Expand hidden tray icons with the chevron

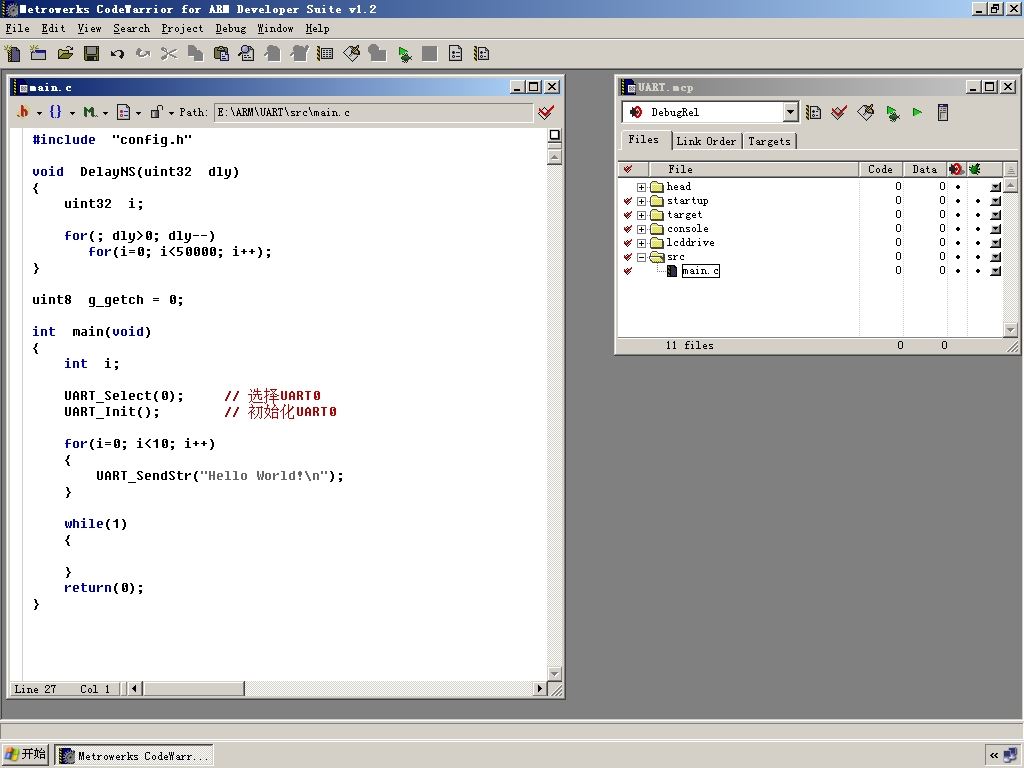(x=994, y=756)
